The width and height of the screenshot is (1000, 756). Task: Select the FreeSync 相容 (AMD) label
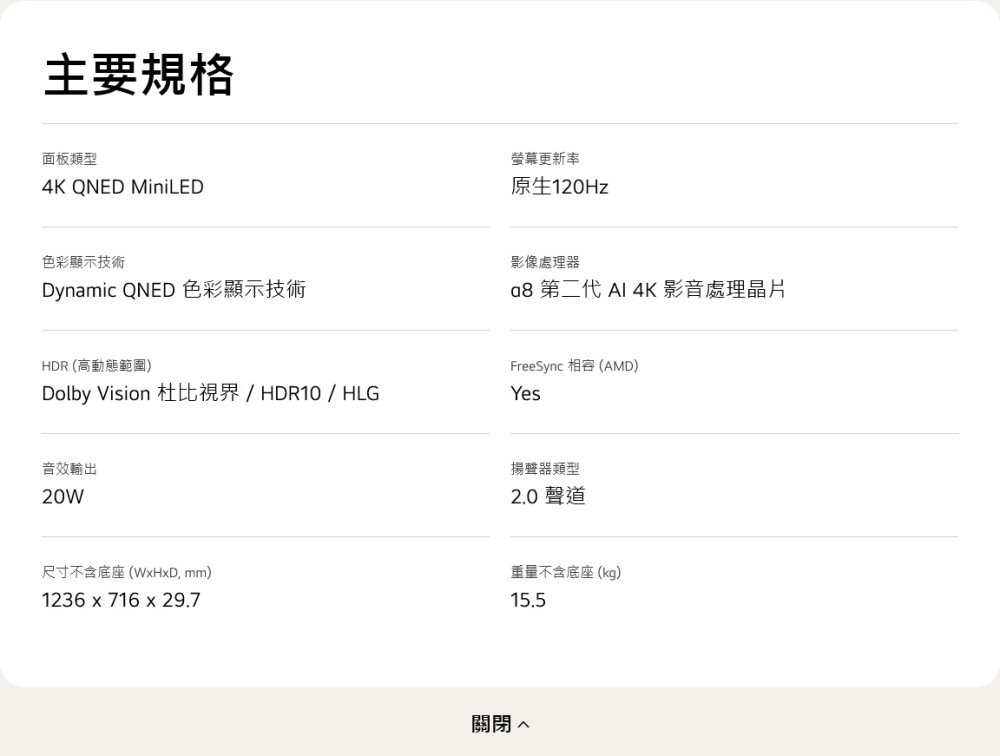click(573, 366)
